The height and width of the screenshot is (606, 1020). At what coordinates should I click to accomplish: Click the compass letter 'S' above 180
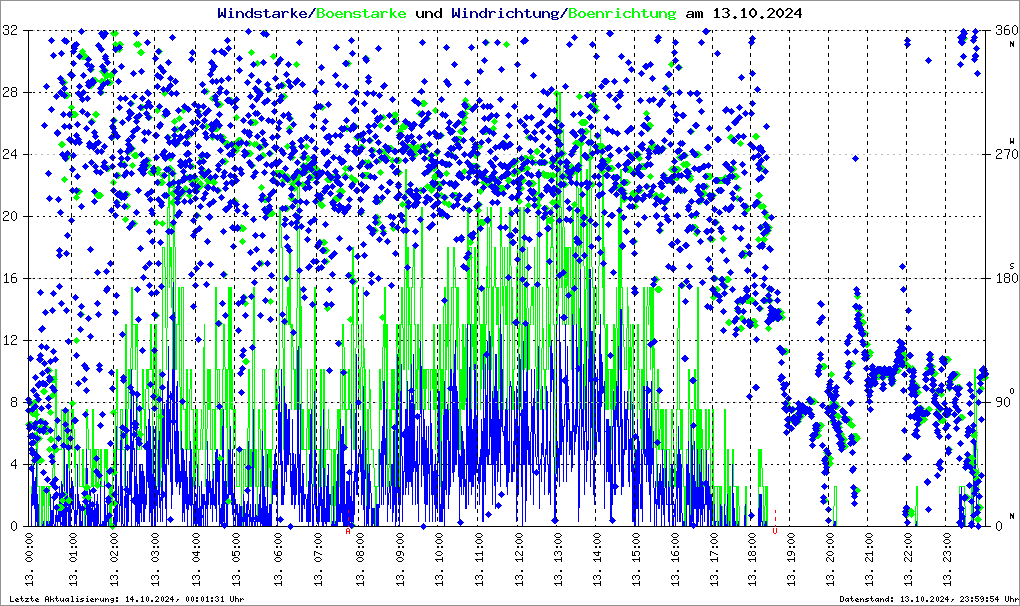1012,266
